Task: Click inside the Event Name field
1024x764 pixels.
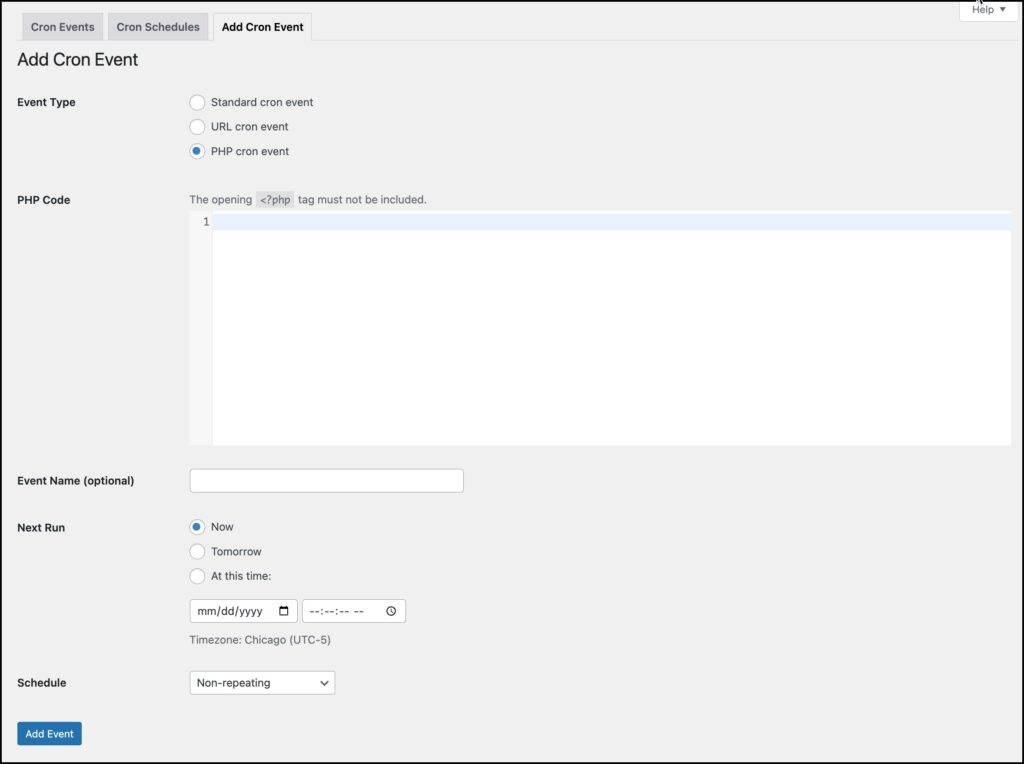Action: 326,480
